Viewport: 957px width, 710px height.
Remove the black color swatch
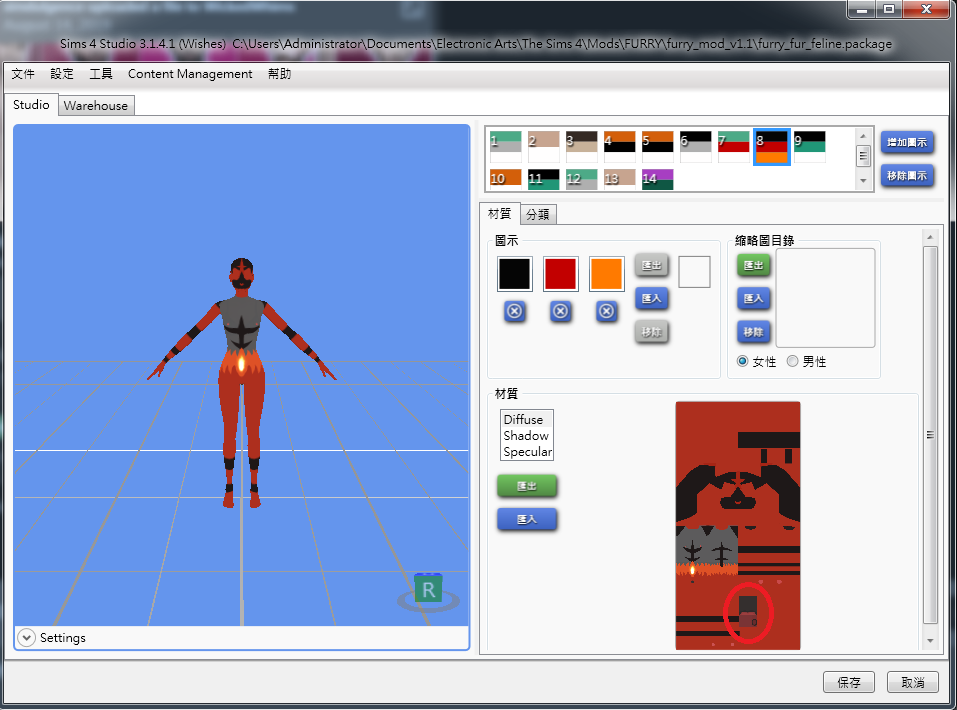(x=515, y=311)
